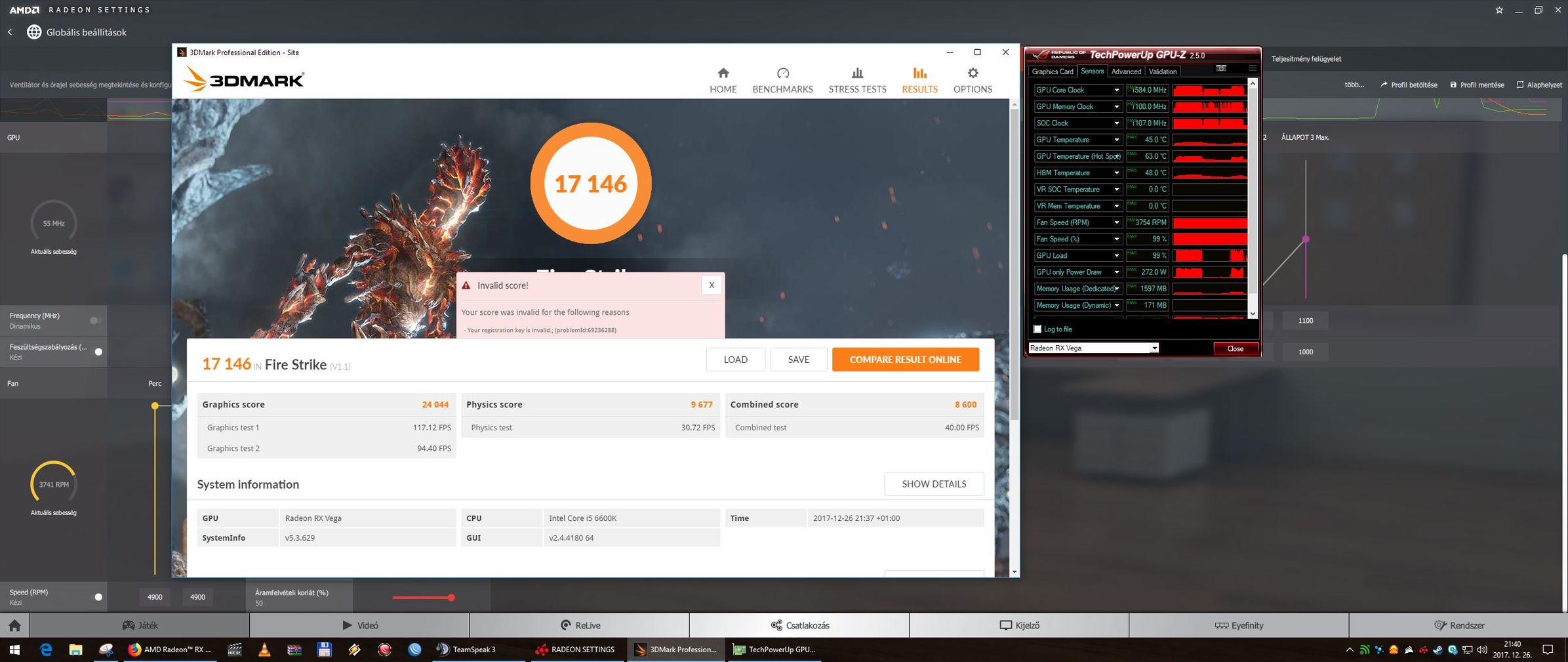Open 3DMark Options gear

(973, 81)
